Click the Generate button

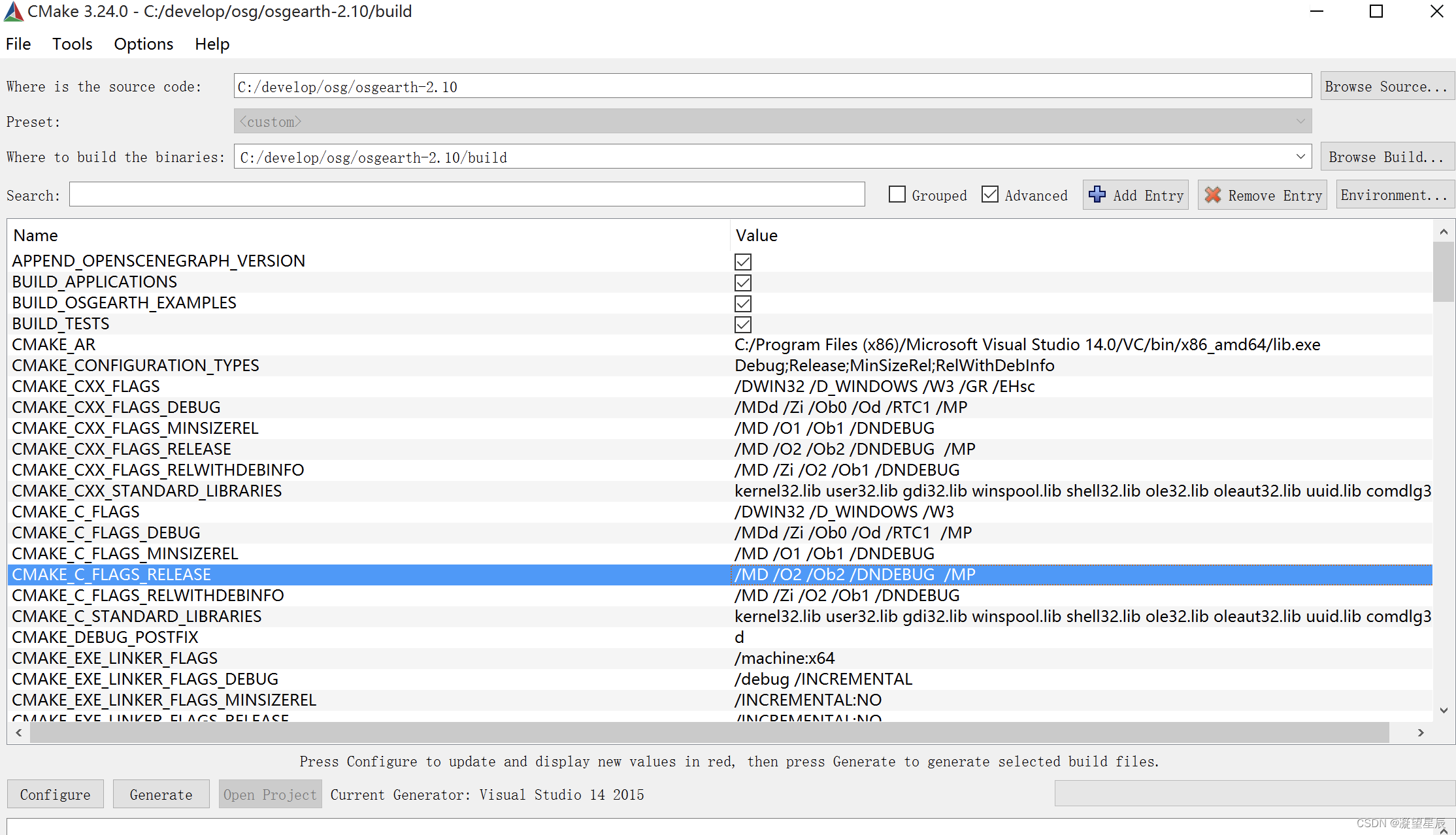[x=161, y=794]
